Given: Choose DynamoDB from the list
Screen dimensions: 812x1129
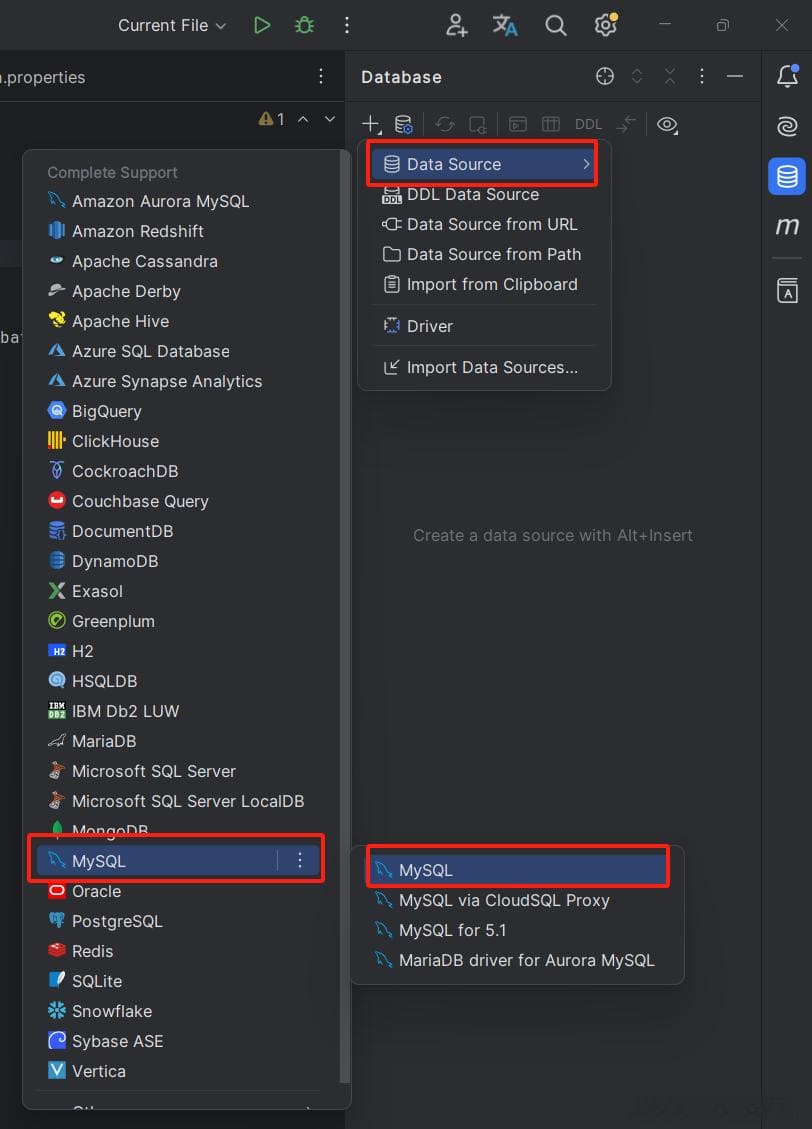Looking at the screenshot, I should 178,561.
